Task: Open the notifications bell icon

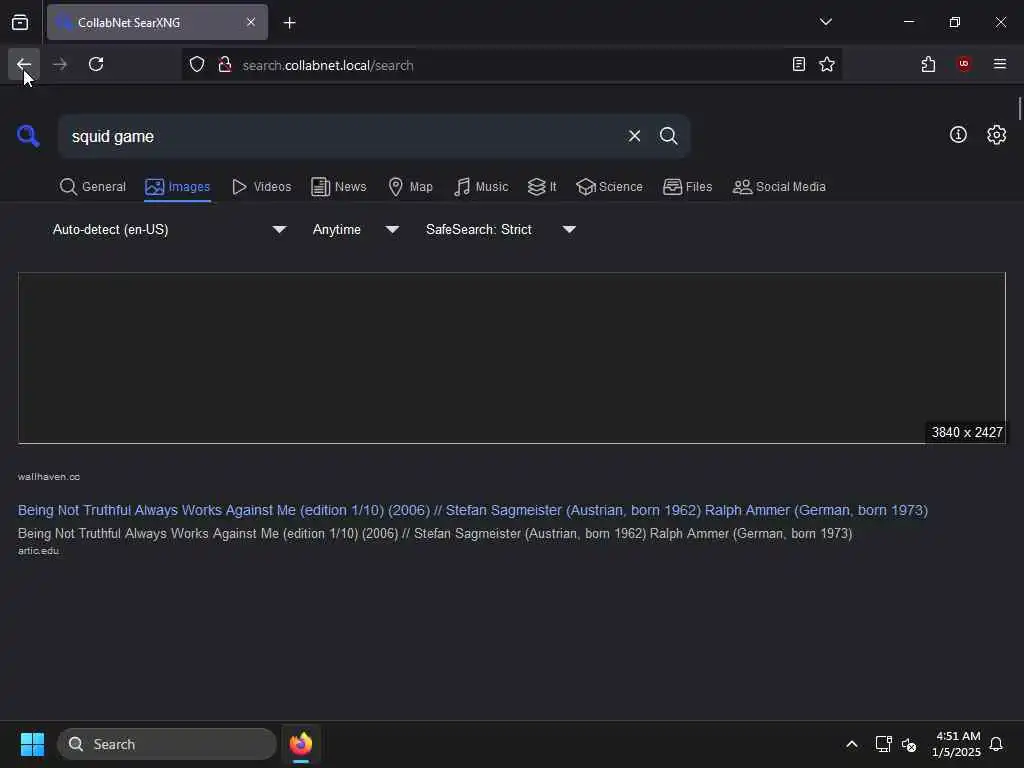Action: (996, 744)
